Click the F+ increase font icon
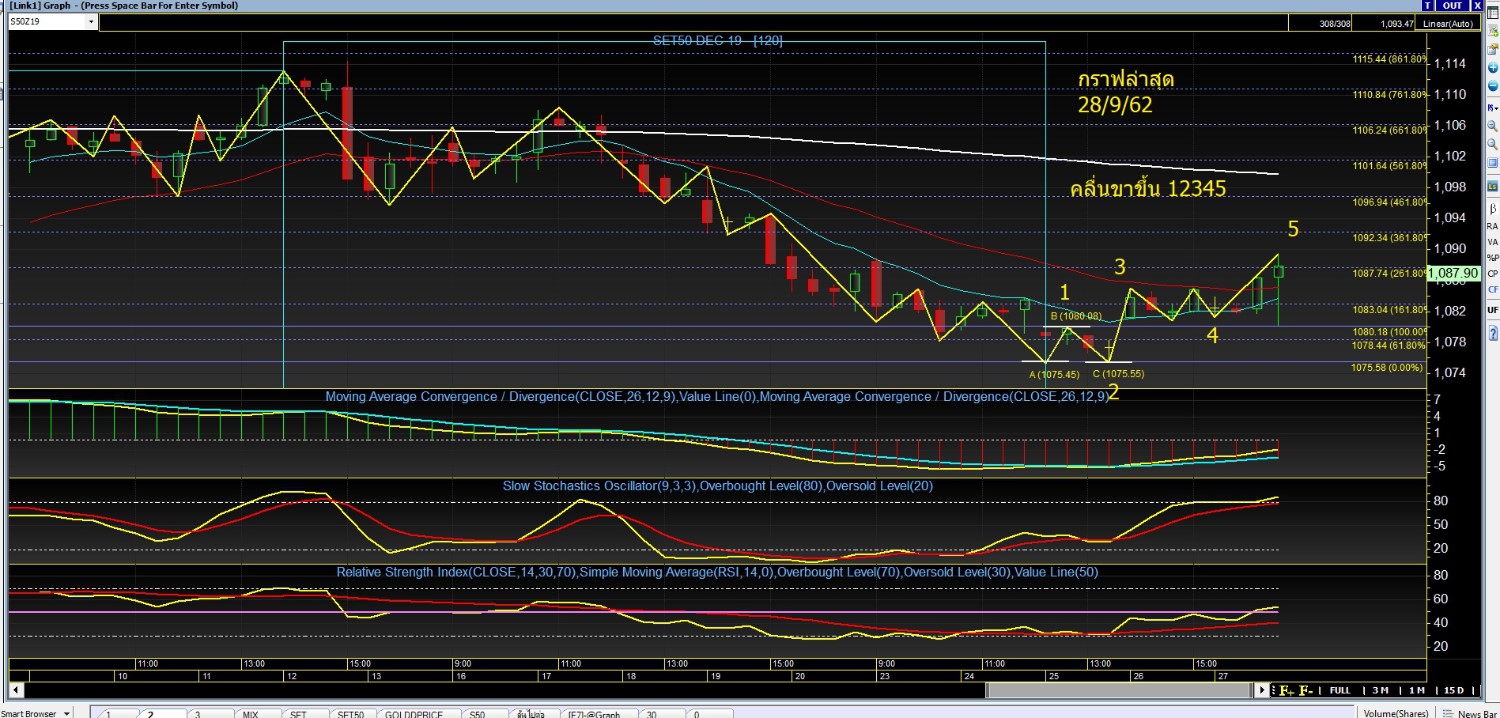Viewport: 1500px width, 718px height. [1286, 690]
